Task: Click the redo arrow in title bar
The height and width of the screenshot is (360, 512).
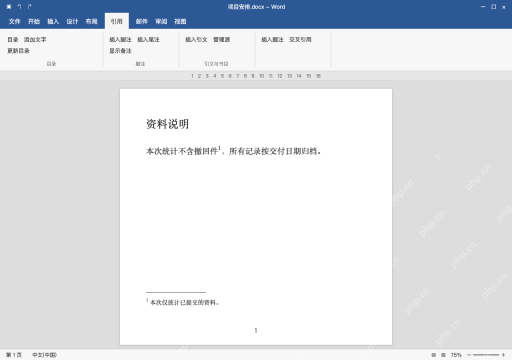Action: tap(30, 7)
